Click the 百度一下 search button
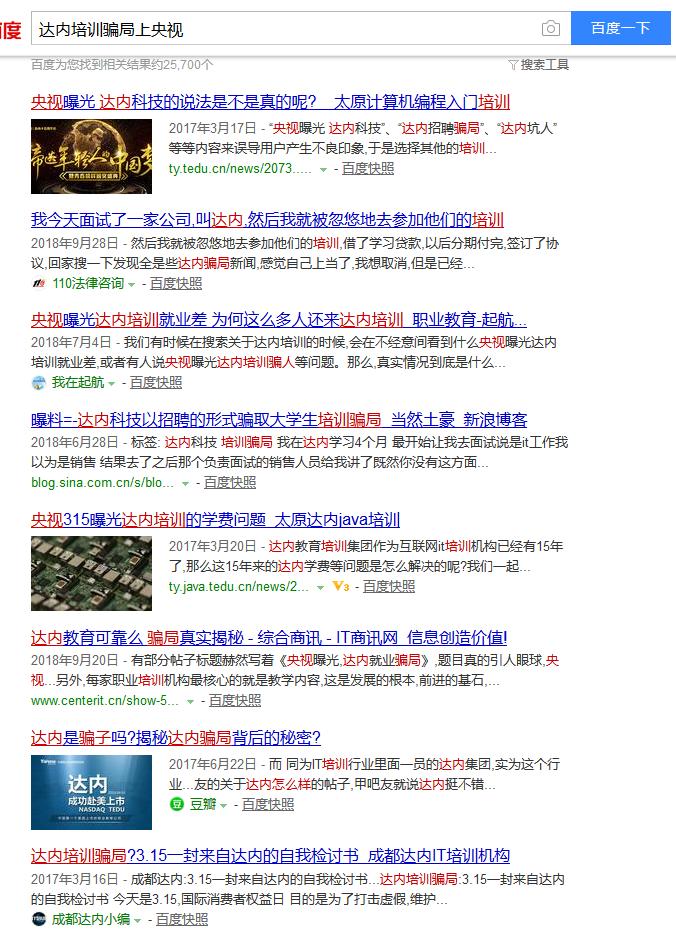676x944 pixels. (621, 28)
